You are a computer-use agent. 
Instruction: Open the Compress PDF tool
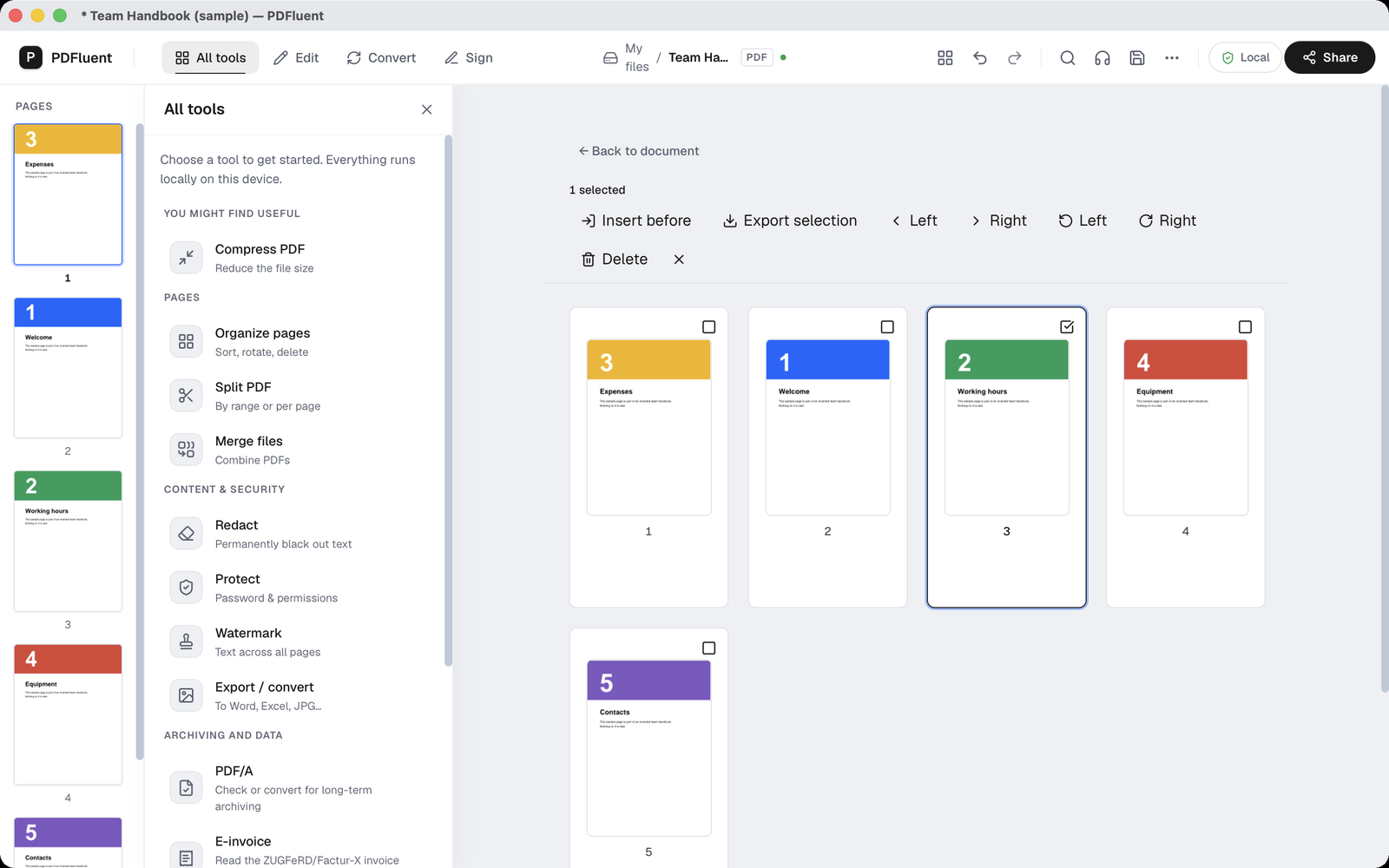tap(294, 258)
